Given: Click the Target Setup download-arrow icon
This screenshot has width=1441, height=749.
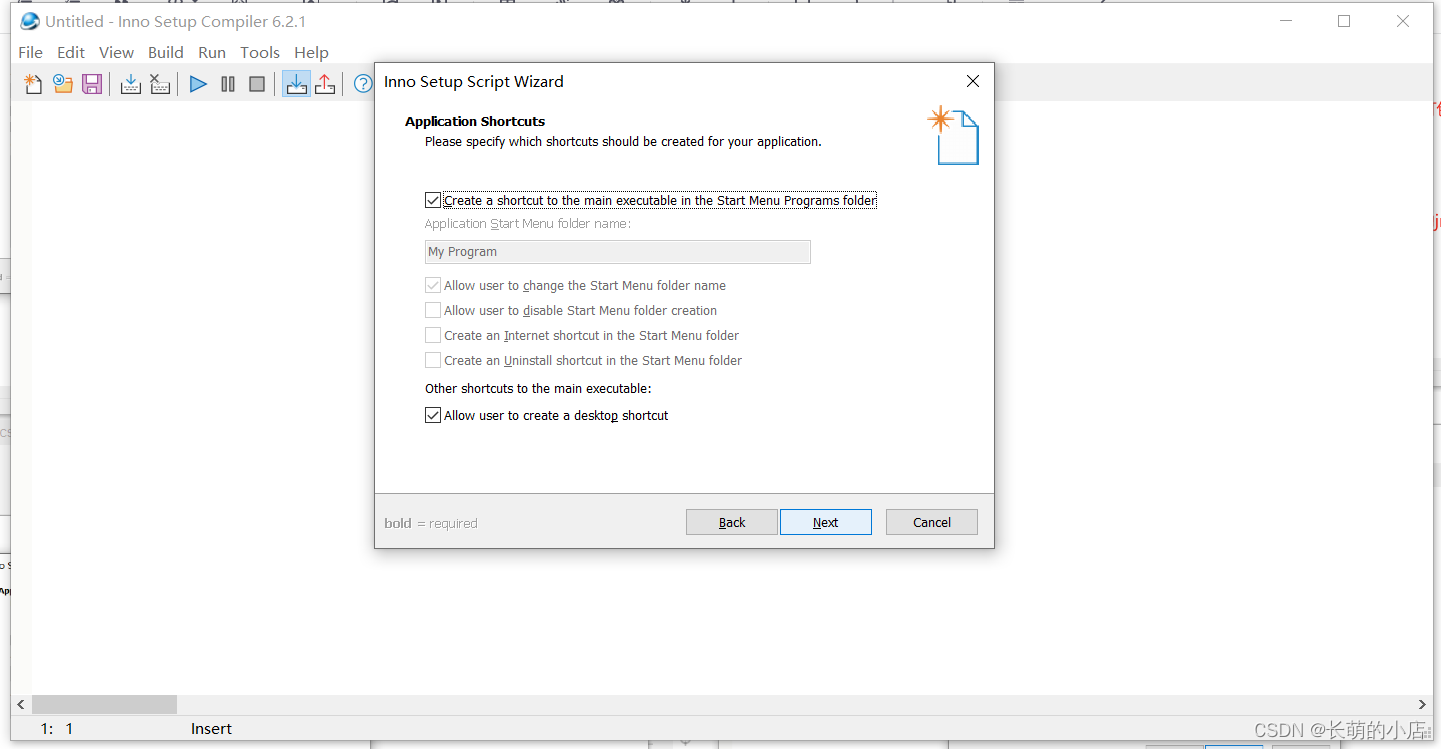Looking at the screenshot, I should click(296, 84).
